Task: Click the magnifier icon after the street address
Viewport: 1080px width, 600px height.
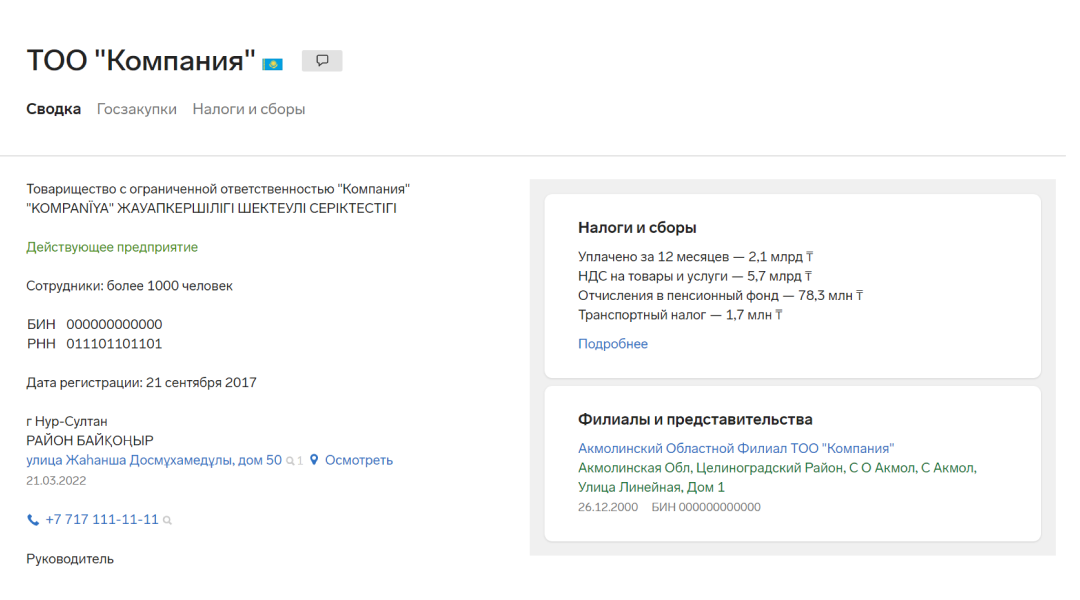Action: (290, 462)
